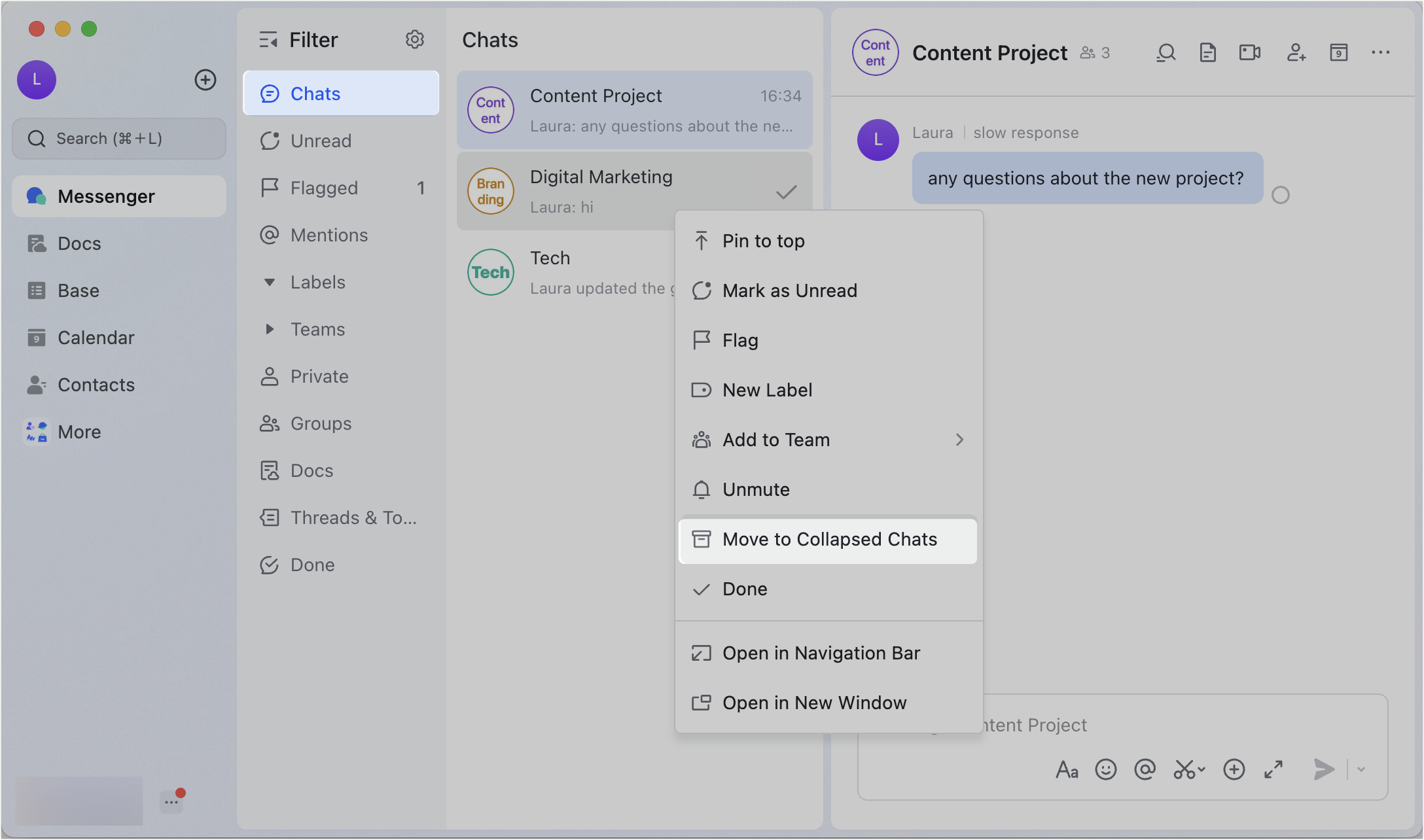Image resolution: width=1424 pixels, height=840 pixels.
Task: Click the @ mention icon in composer
Action: click(x=1145, y=769)
